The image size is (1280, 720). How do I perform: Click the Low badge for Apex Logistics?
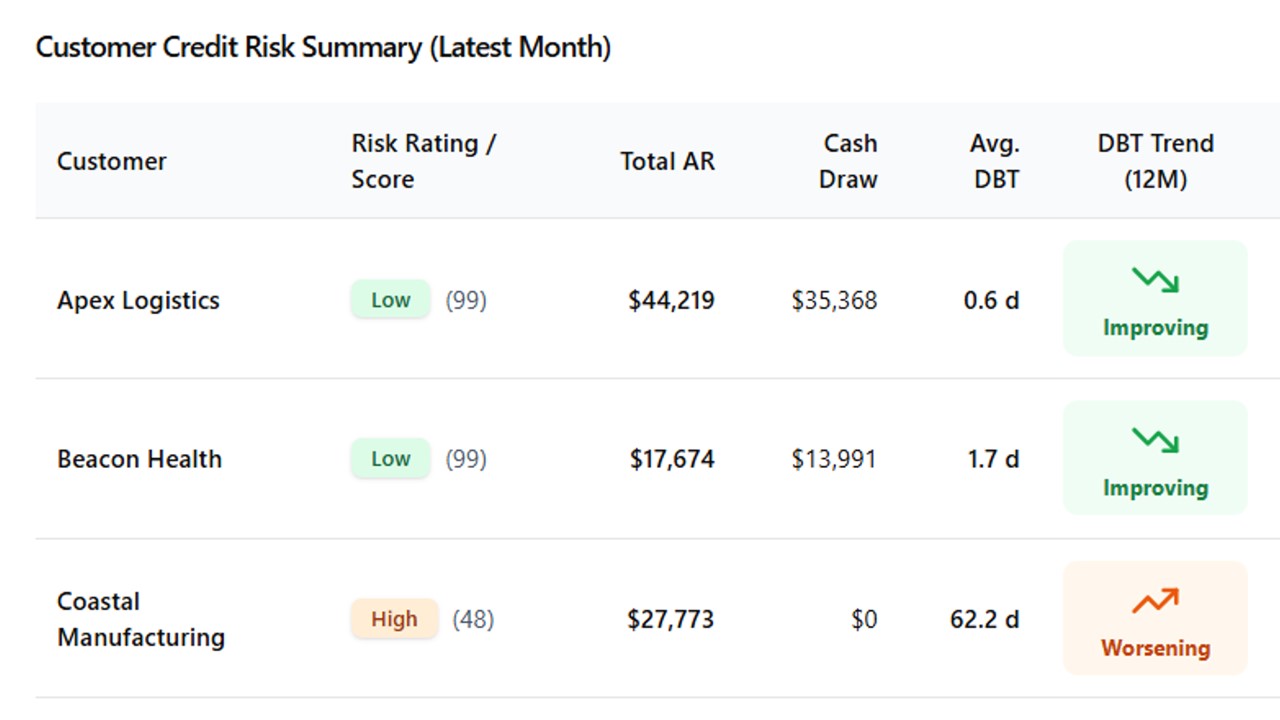pyautogui.click(x=390, y=300)
